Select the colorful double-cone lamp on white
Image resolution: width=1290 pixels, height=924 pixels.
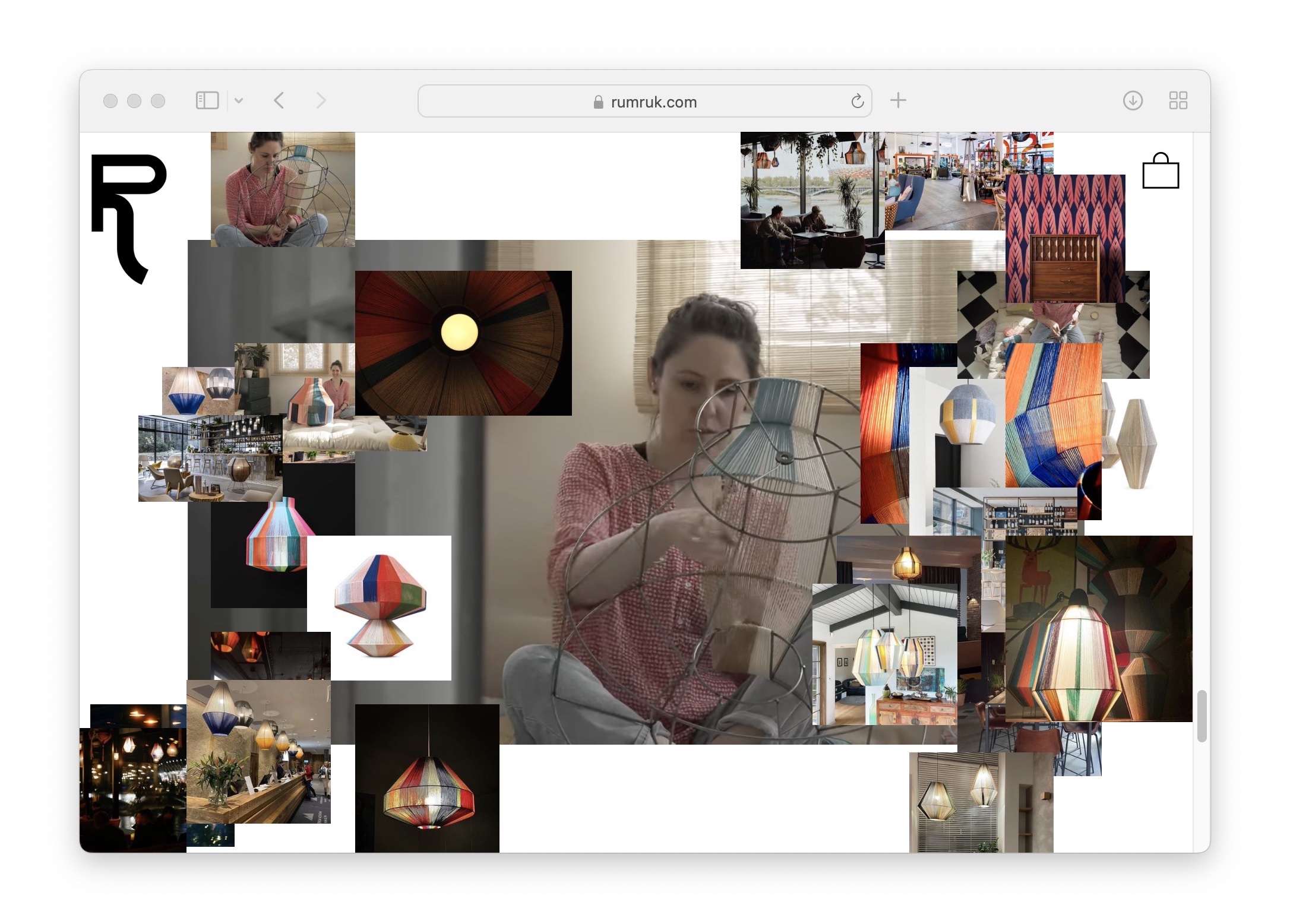click(x=379, y=607)
